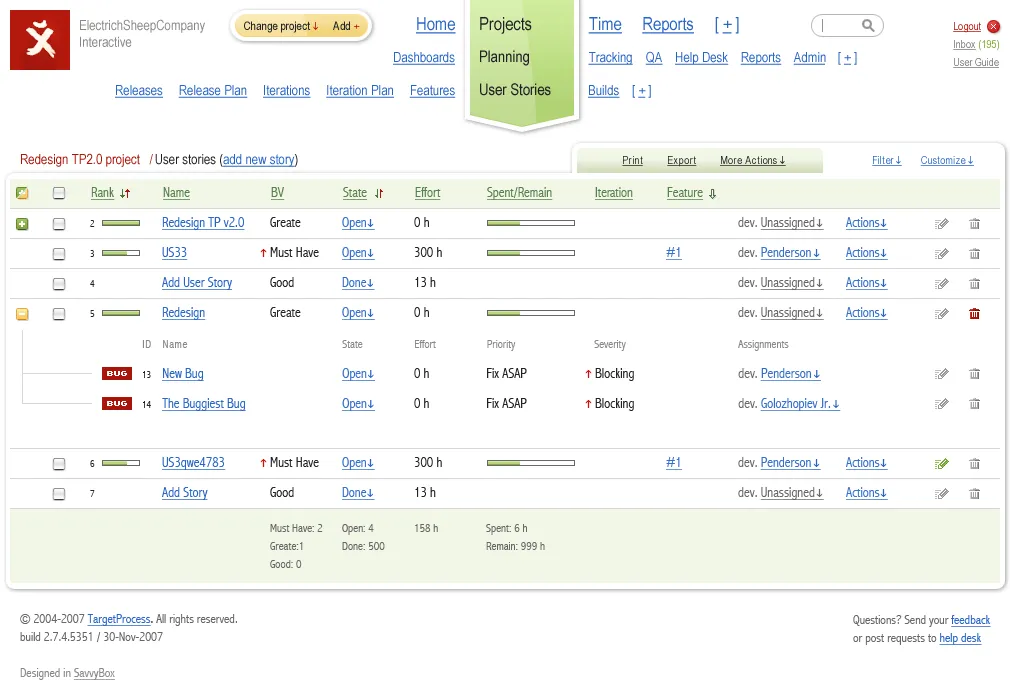Click the edit icon for New Bug row

click(x=942, y=373)
